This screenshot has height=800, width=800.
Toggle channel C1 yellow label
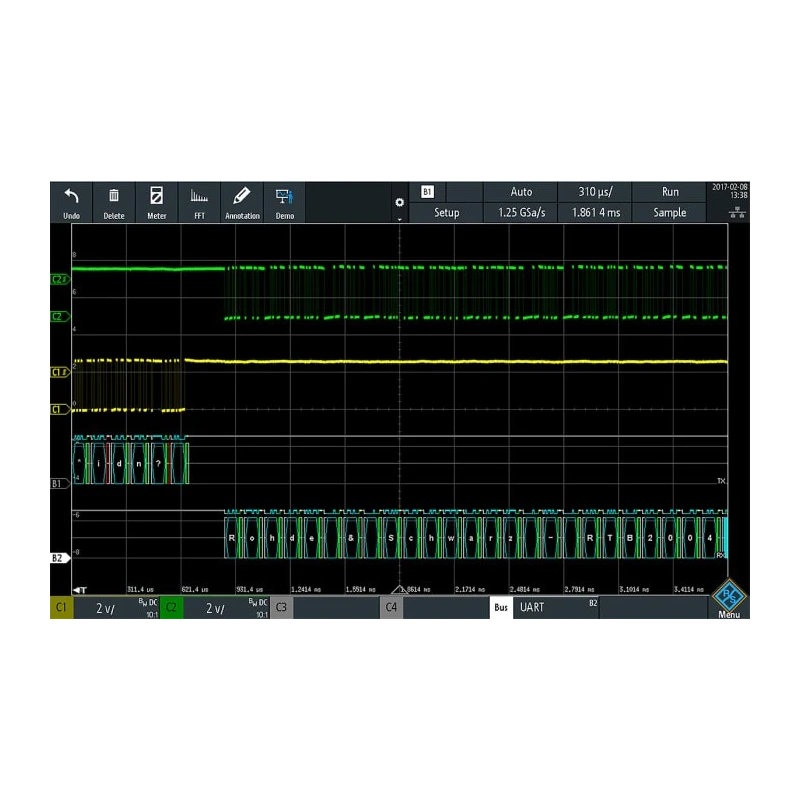click(62, 608)
